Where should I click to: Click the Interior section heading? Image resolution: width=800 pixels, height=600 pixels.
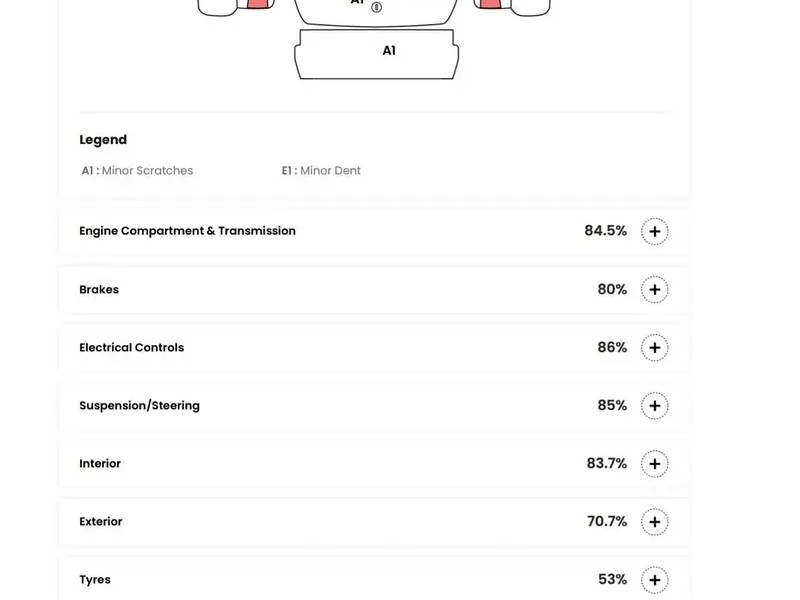100,464
